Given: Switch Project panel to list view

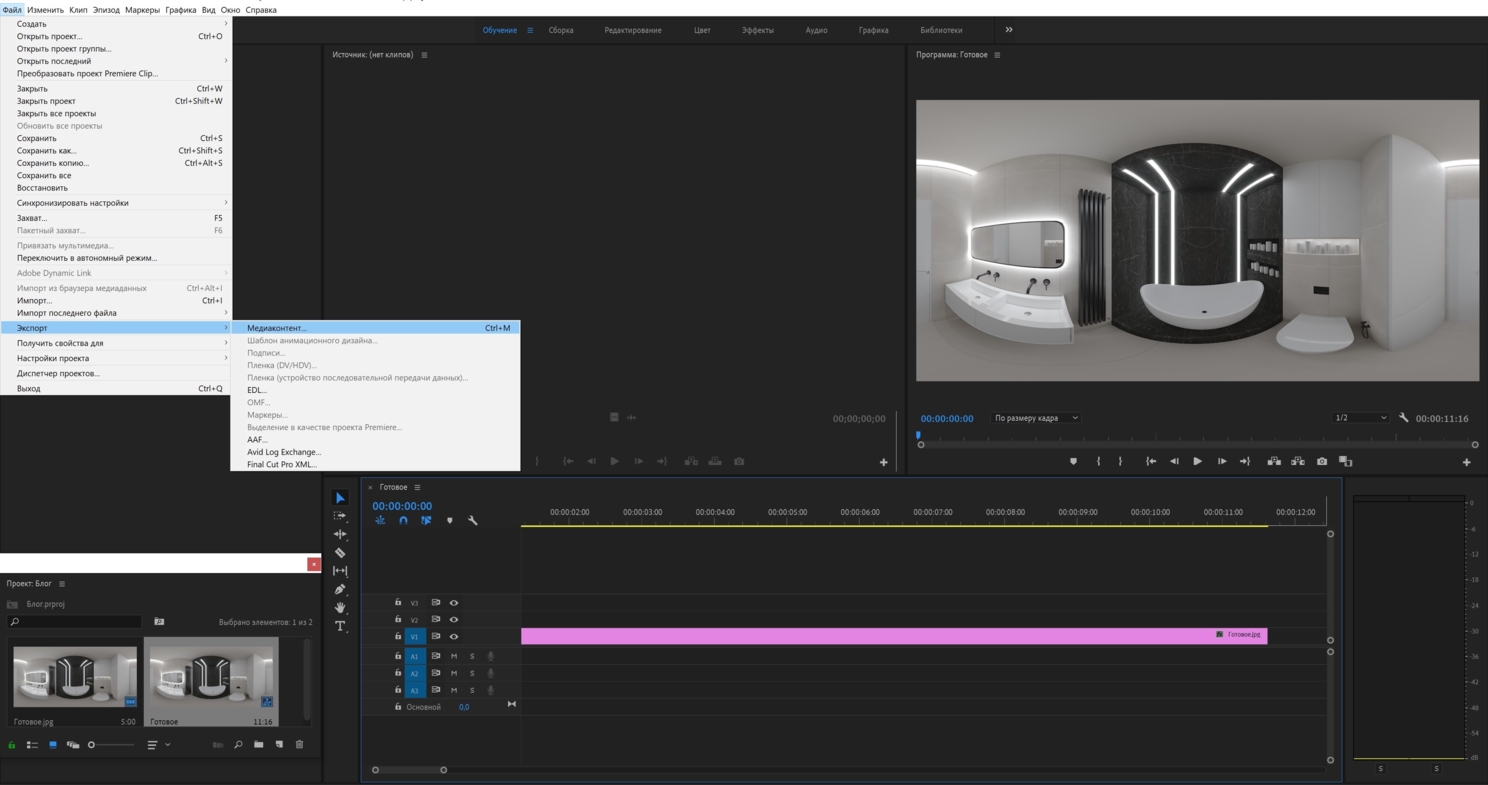Looking at the screenshot, I should [32, 744].
